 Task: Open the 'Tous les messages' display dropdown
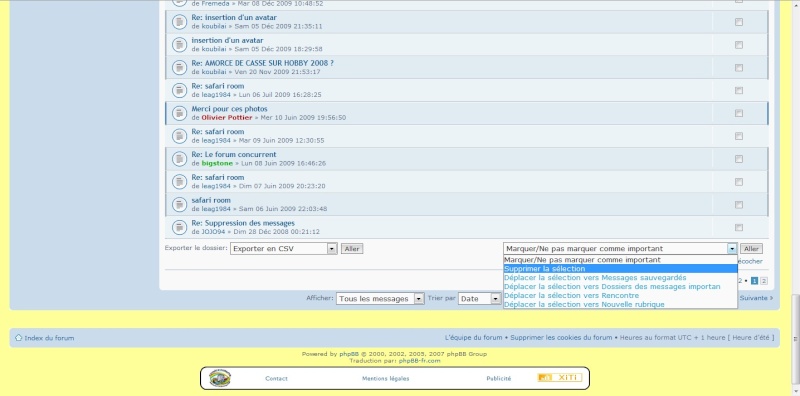380,299
